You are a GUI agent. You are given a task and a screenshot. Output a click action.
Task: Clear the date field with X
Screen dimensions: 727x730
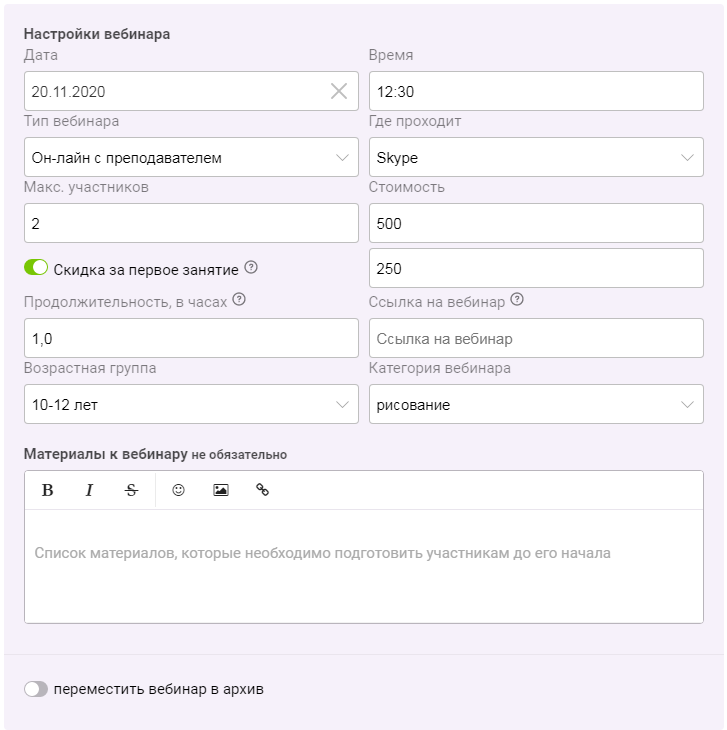pos(339,91)
